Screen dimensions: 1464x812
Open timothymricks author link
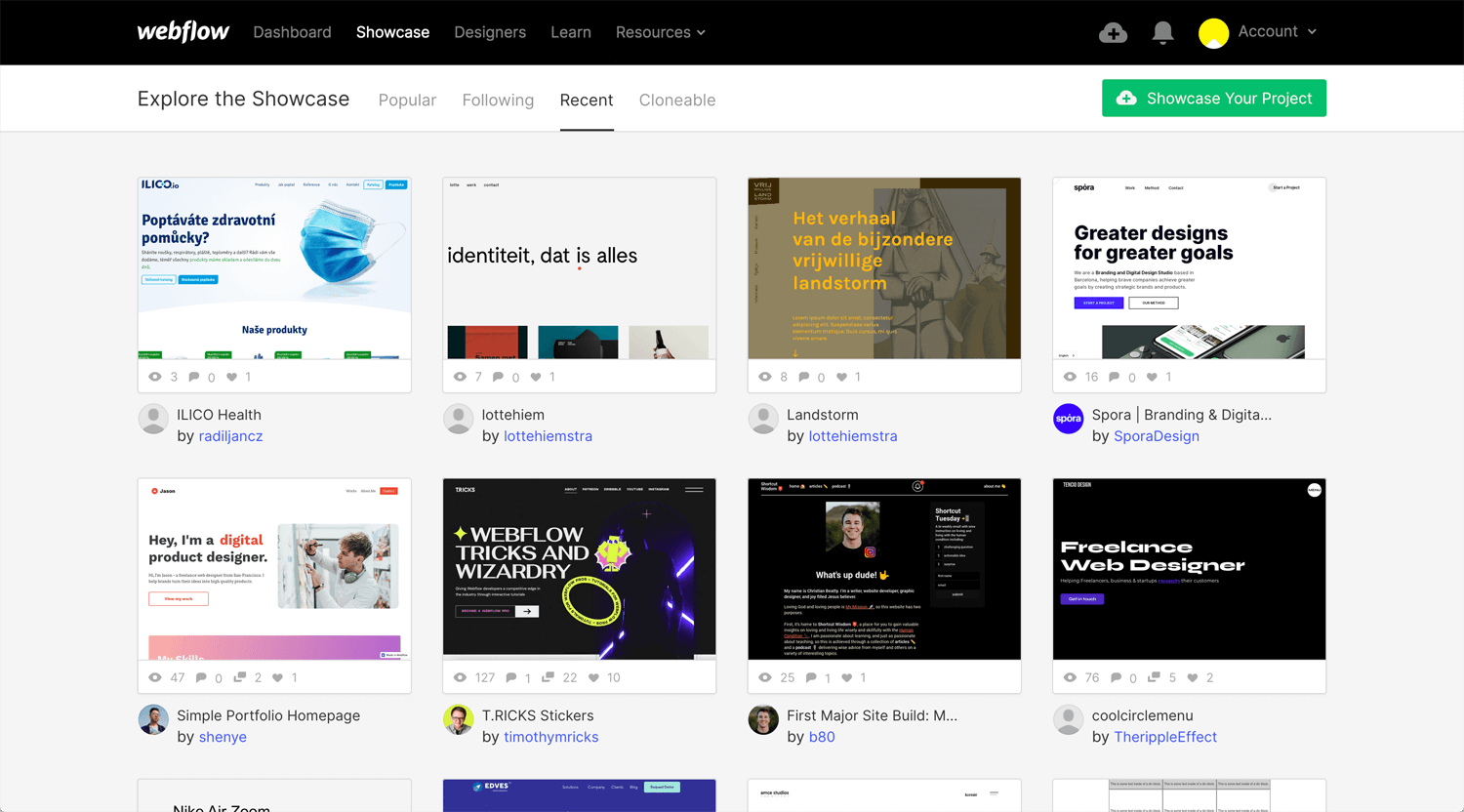(551, 737)
